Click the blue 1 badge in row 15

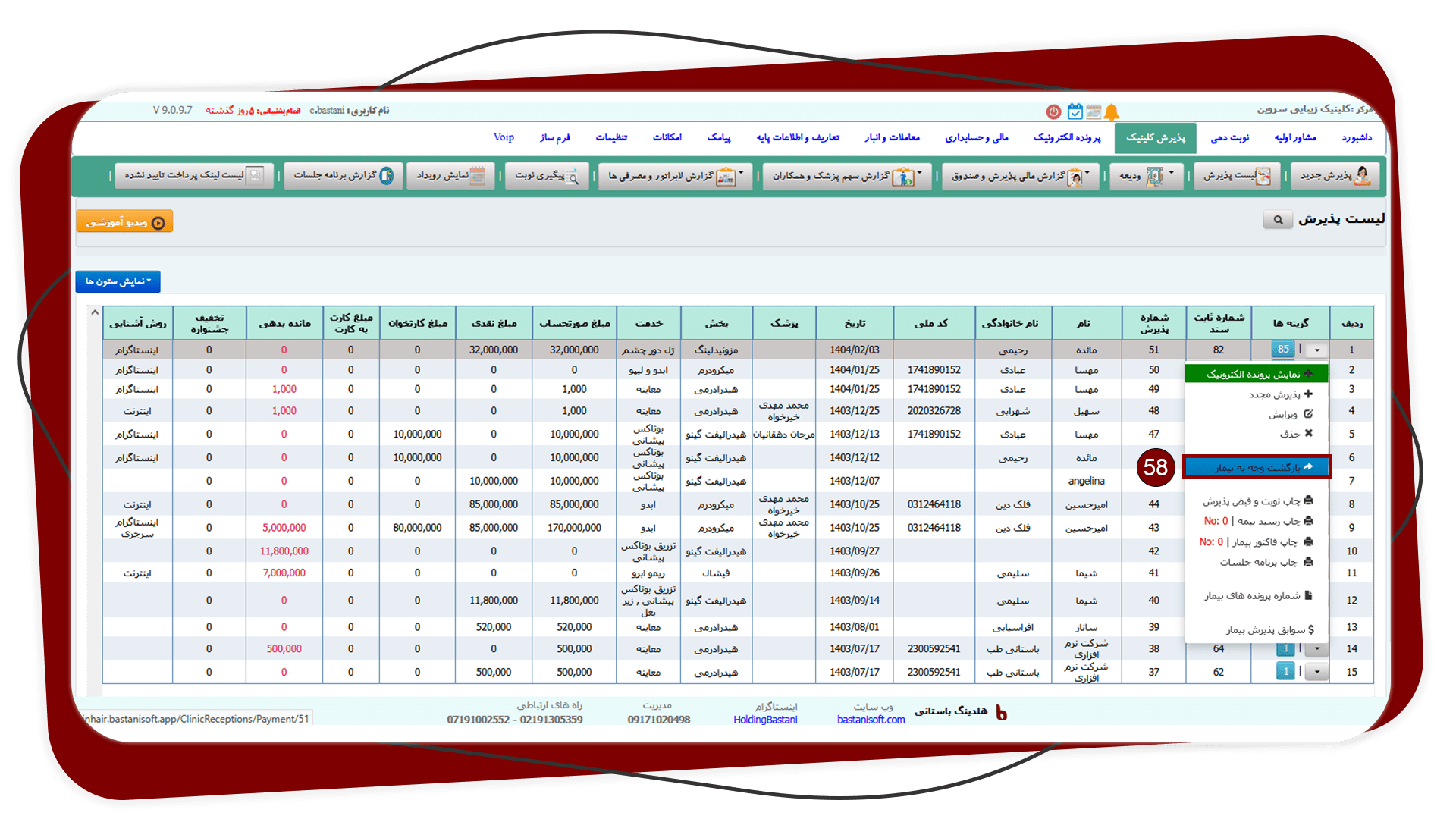tap(1285, 672)
